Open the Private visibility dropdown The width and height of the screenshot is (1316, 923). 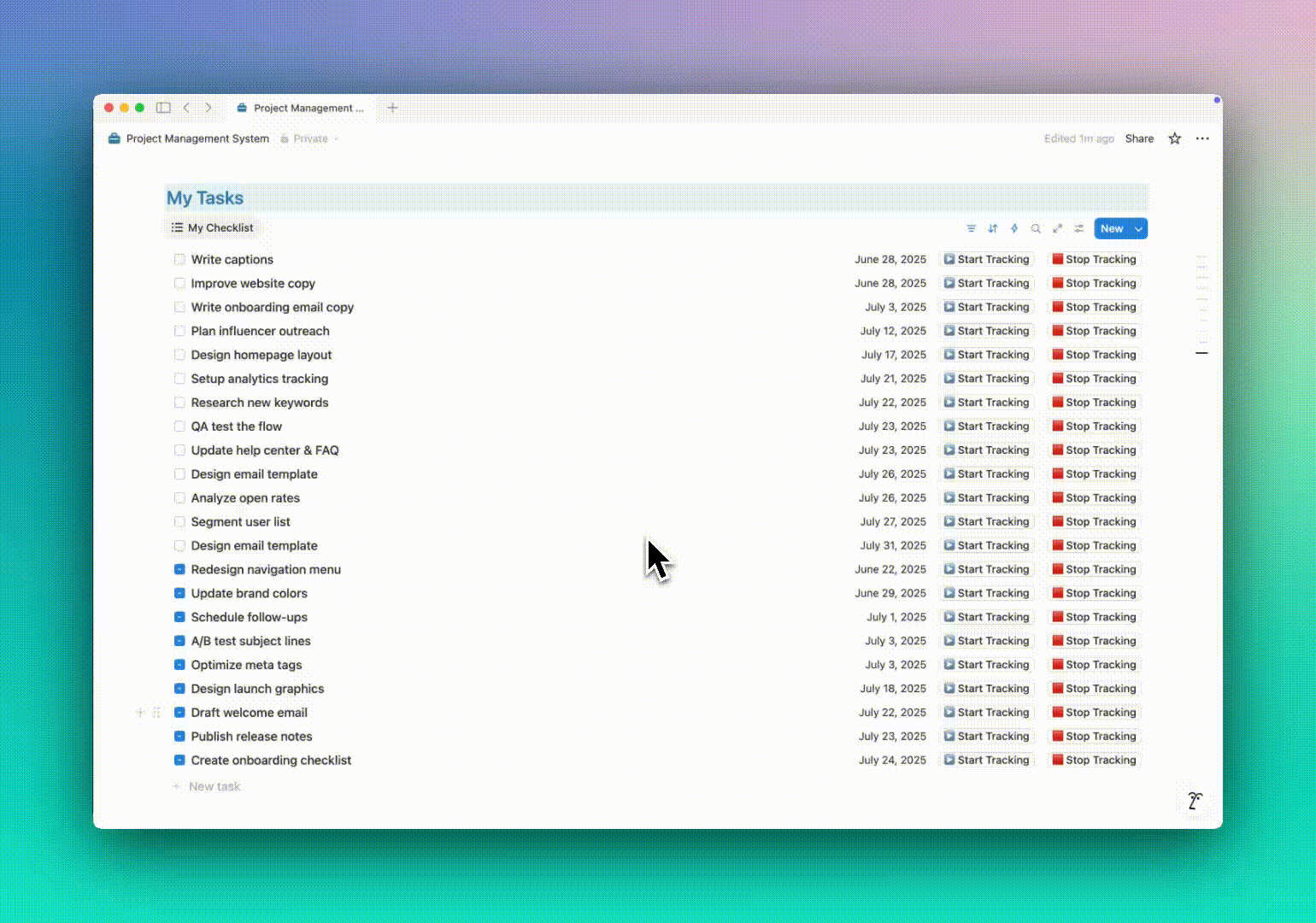(x=309, y=138)
